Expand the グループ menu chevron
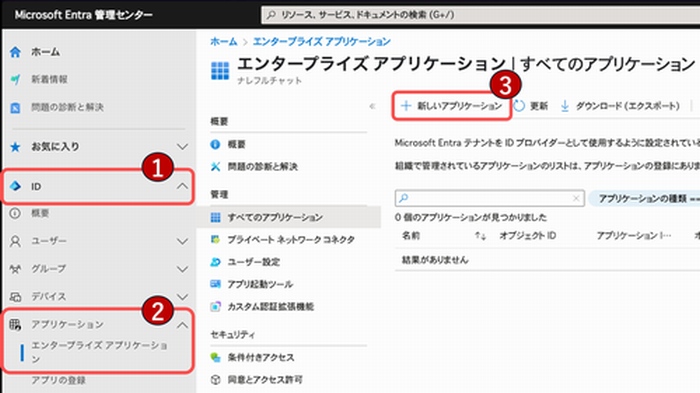 [x=182, y=269]
